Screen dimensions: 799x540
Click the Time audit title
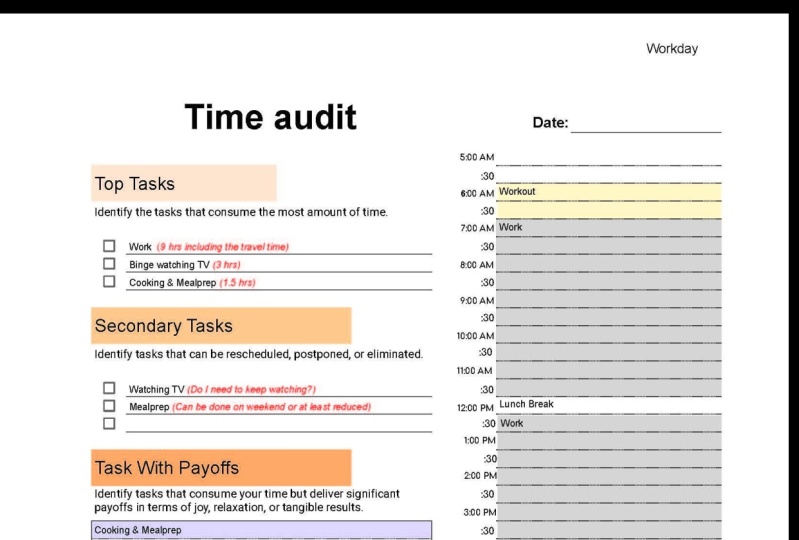point(270,117)
